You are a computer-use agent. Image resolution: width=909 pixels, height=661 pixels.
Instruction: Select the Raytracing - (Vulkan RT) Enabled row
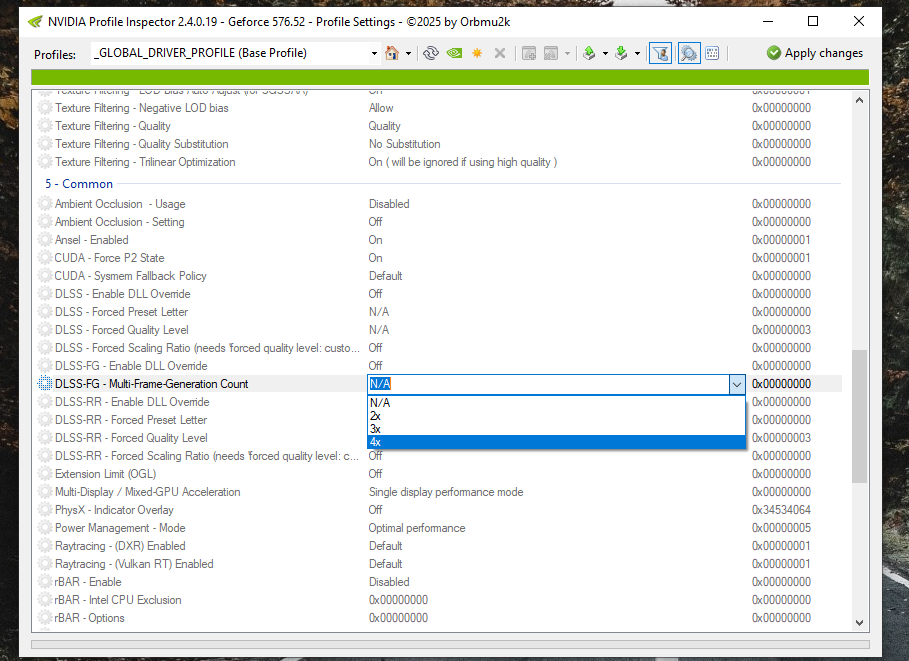pos(437,564)
